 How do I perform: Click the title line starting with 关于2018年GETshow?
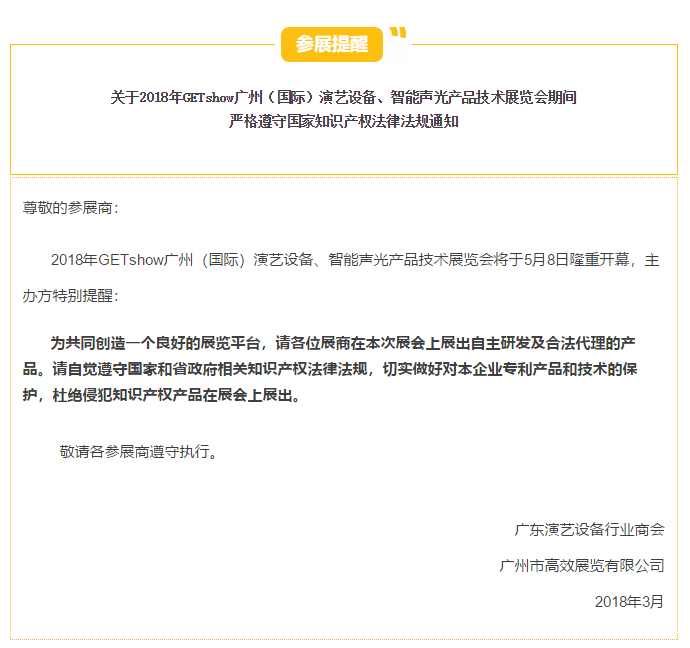(x=343, y=97)
